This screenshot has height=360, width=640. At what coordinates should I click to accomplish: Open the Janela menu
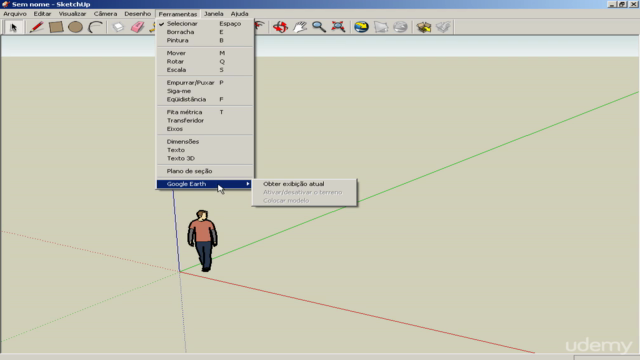point(213,14)
